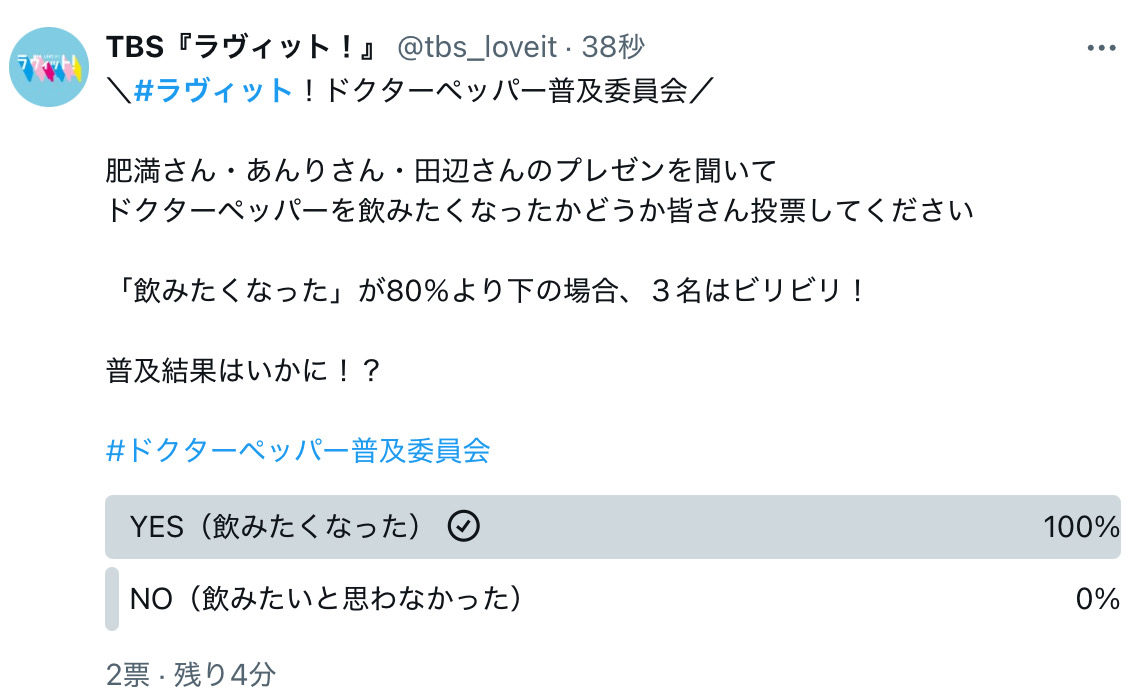The image size is (1131, 692).
Task: Click the 普及結果はいかに！？ line
Action: (244, 371)
